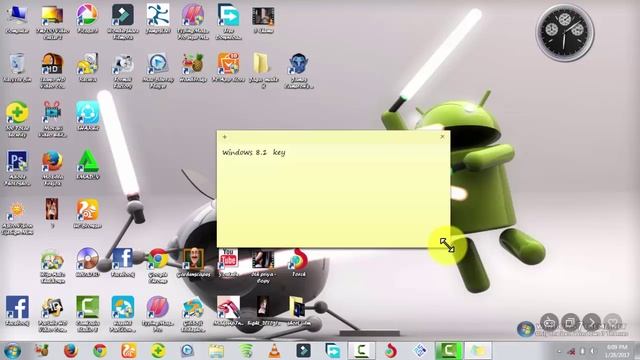Open Mozilla Firefox desktop shortcut
The width and height of the screenshot is (640, 360).
click(x=52, y=167)
